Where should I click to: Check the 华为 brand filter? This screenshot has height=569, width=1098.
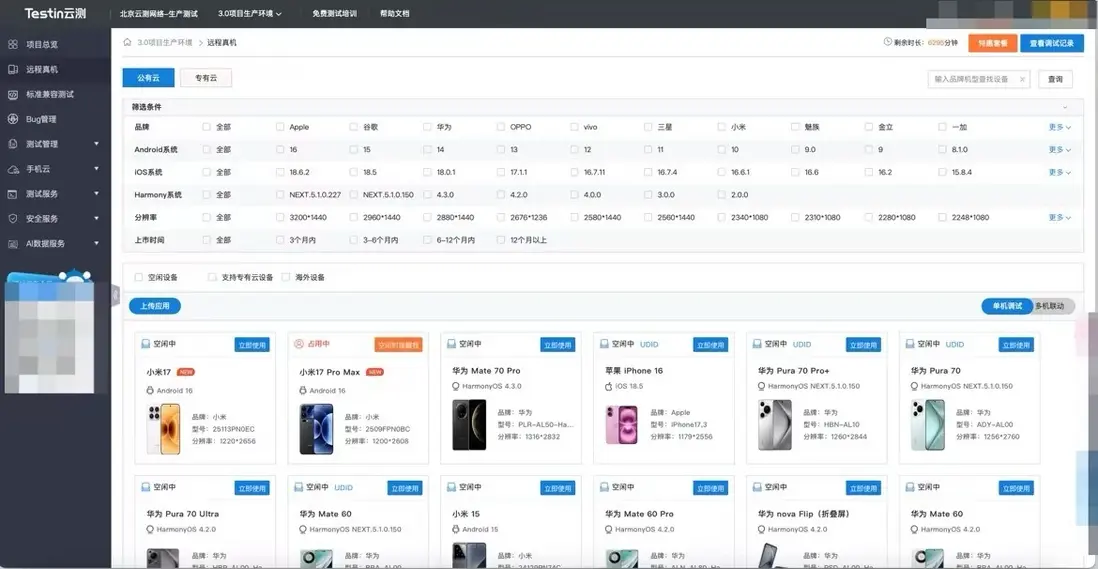pyautogui.click(x=427, y=127)
